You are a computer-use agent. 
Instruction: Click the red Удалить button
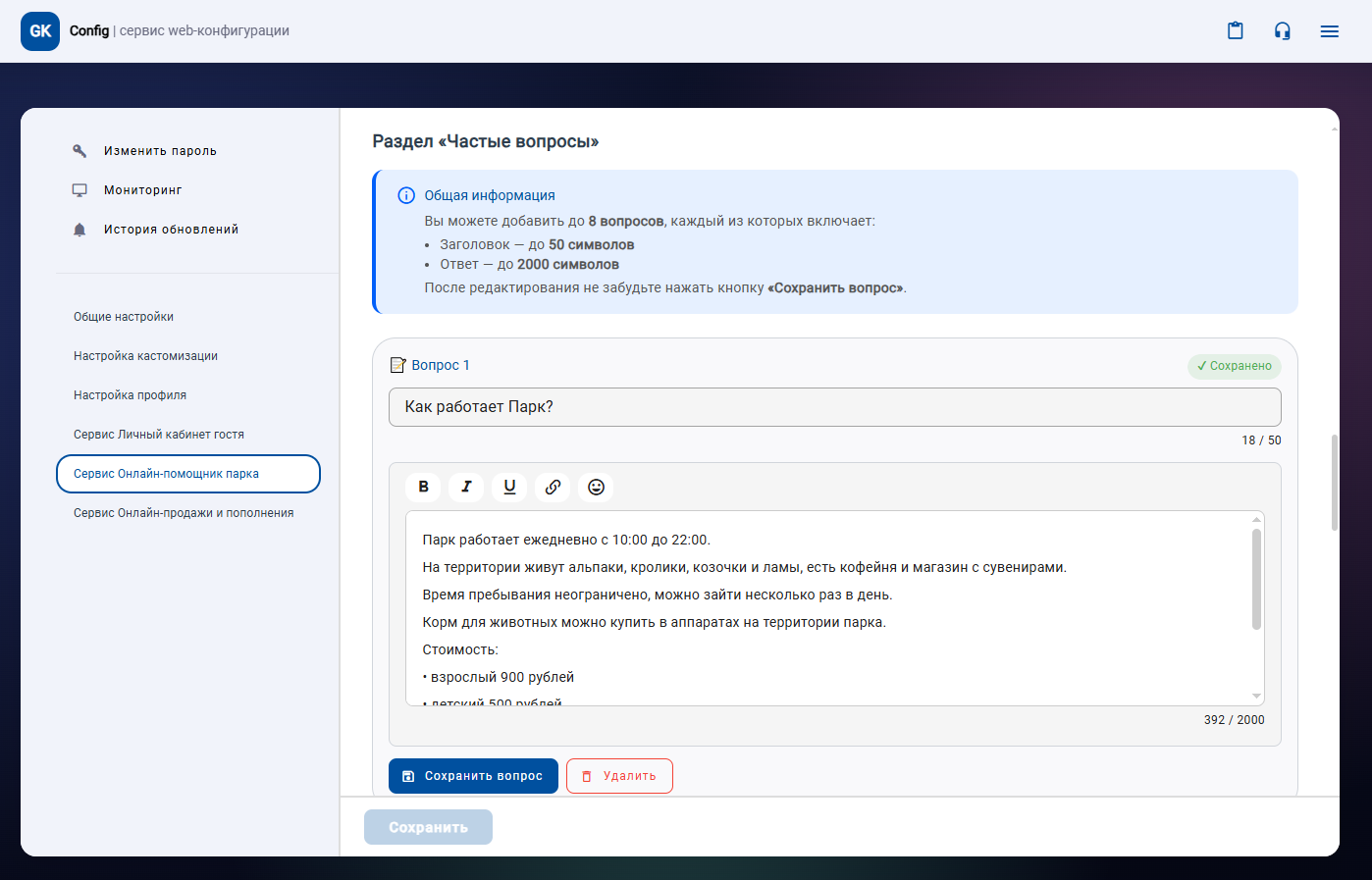619,776
